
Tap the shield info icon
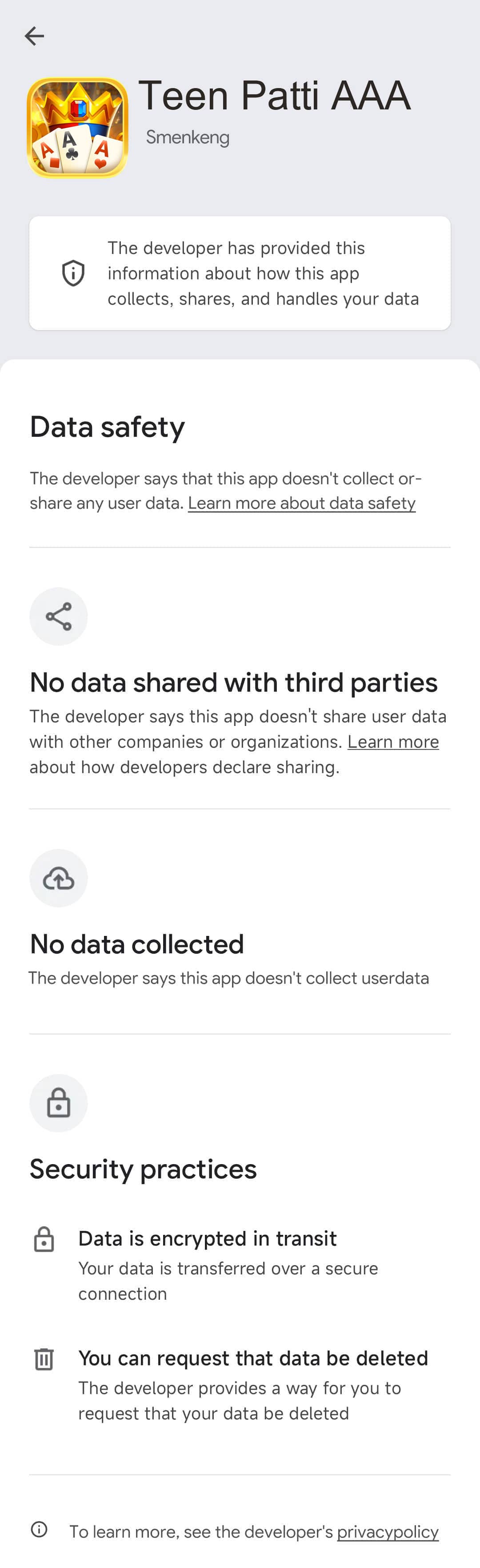(73, 273)
